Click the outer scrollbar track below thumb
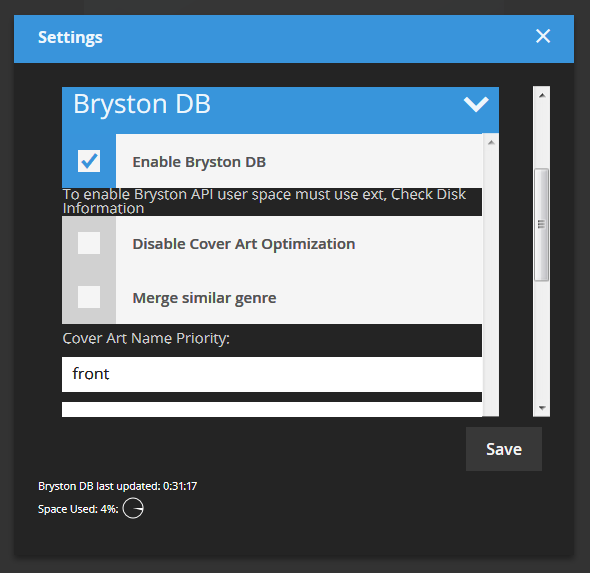The height and width of the screenshot is (573, 590). [x=542, y=340]
